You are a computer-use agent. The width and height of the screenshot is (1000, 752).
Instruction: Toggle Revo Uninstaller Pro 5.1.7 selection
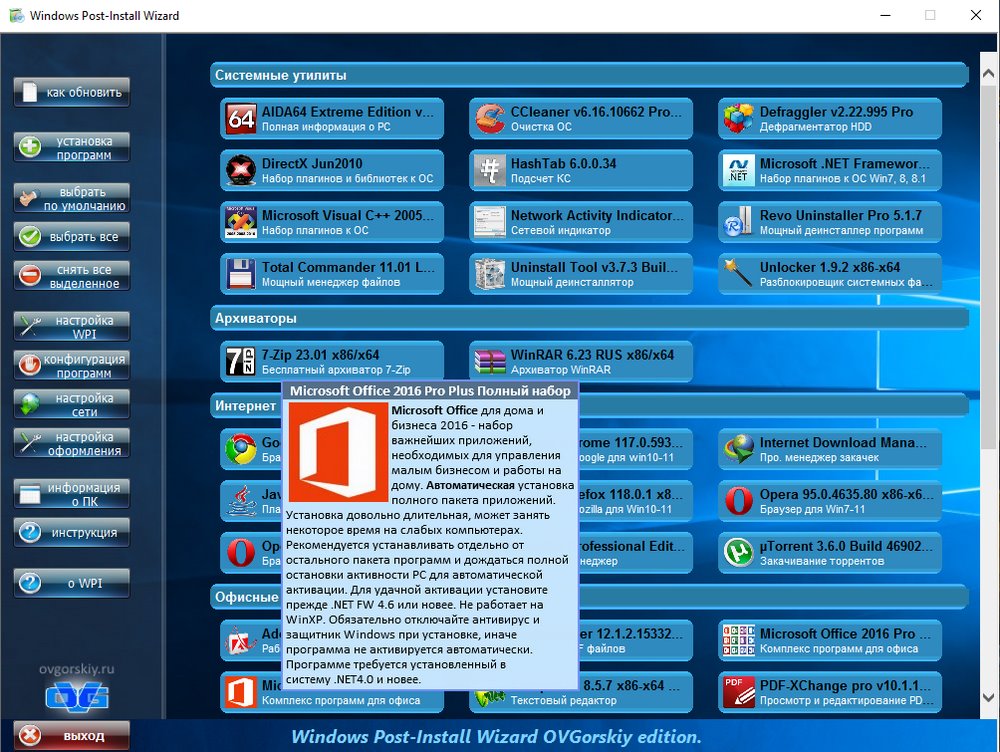[830, 223]
